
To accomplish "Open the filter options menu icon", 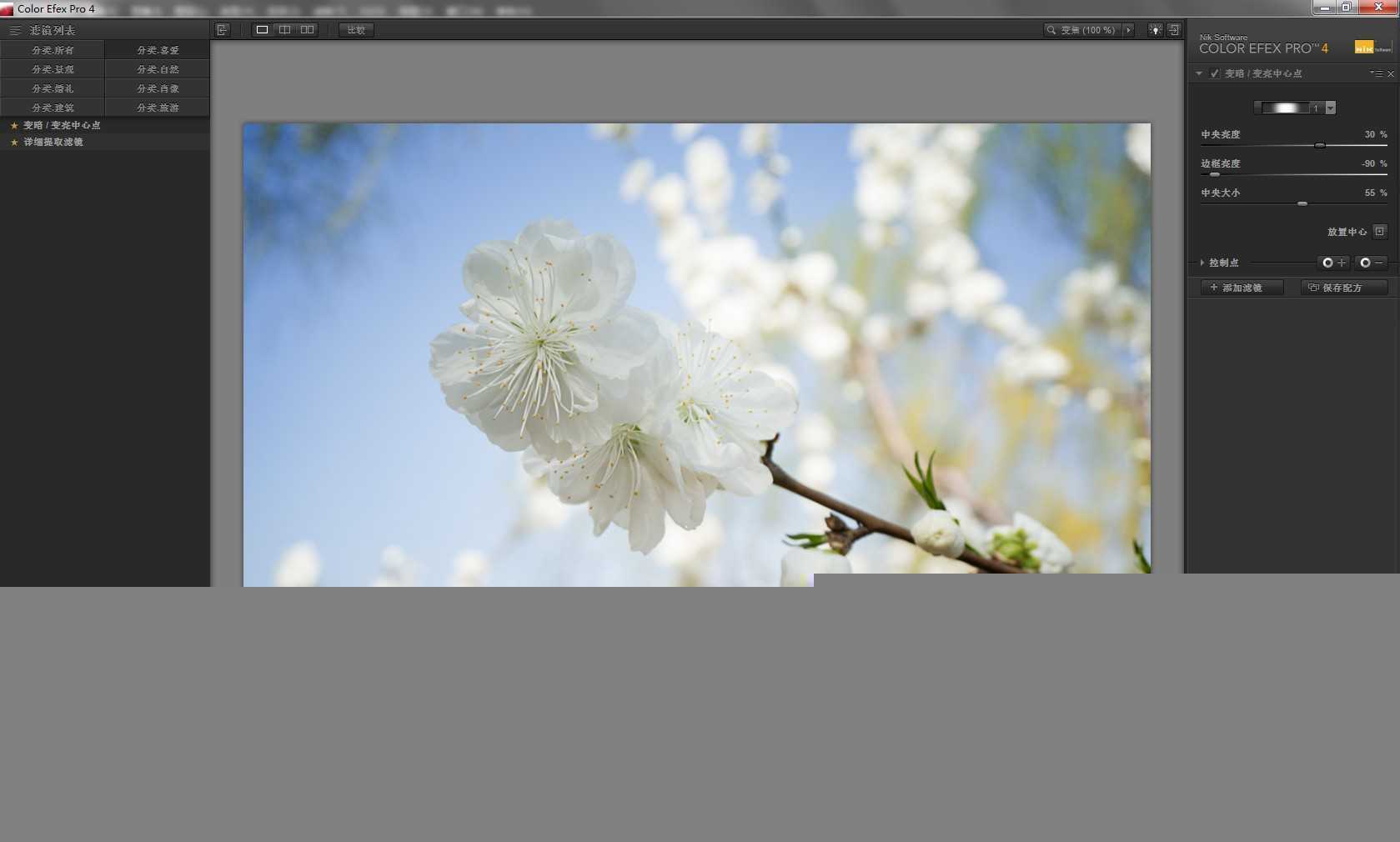I will 1376,73.
